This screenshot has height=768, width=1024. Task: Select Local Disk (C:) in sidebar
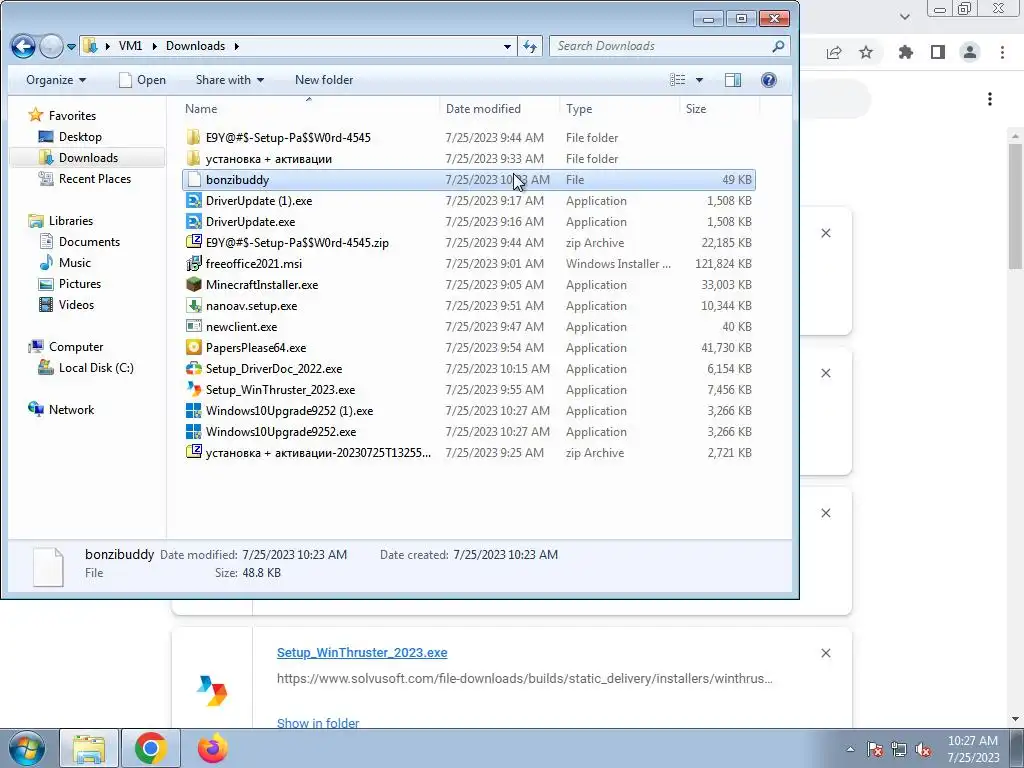pyautogui.click(x=96, y=368)
